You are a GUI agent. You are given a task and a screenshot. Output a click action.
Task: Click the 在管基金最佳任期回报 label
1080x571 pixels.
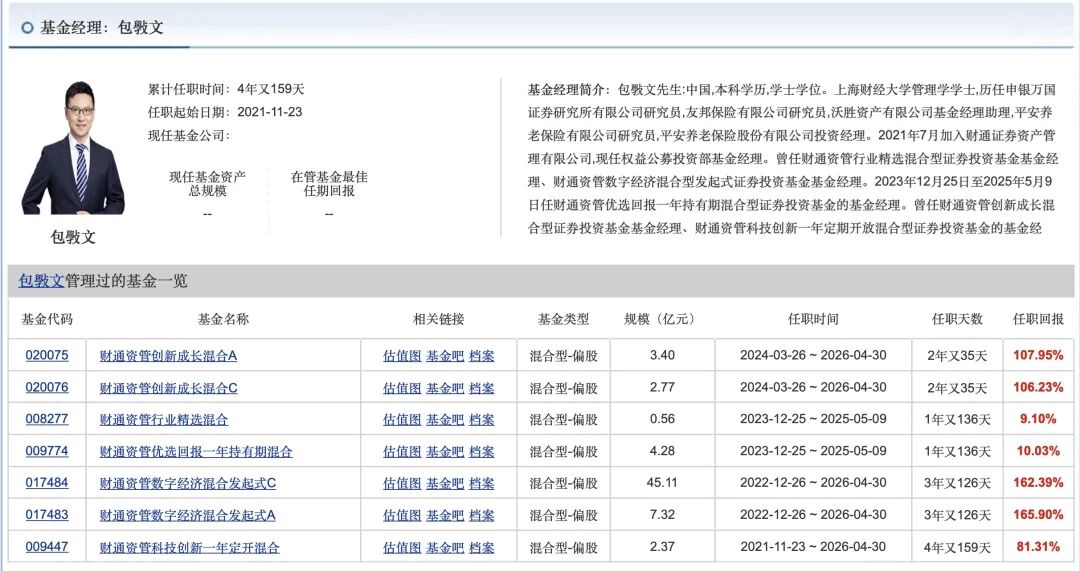click(329, 184)
